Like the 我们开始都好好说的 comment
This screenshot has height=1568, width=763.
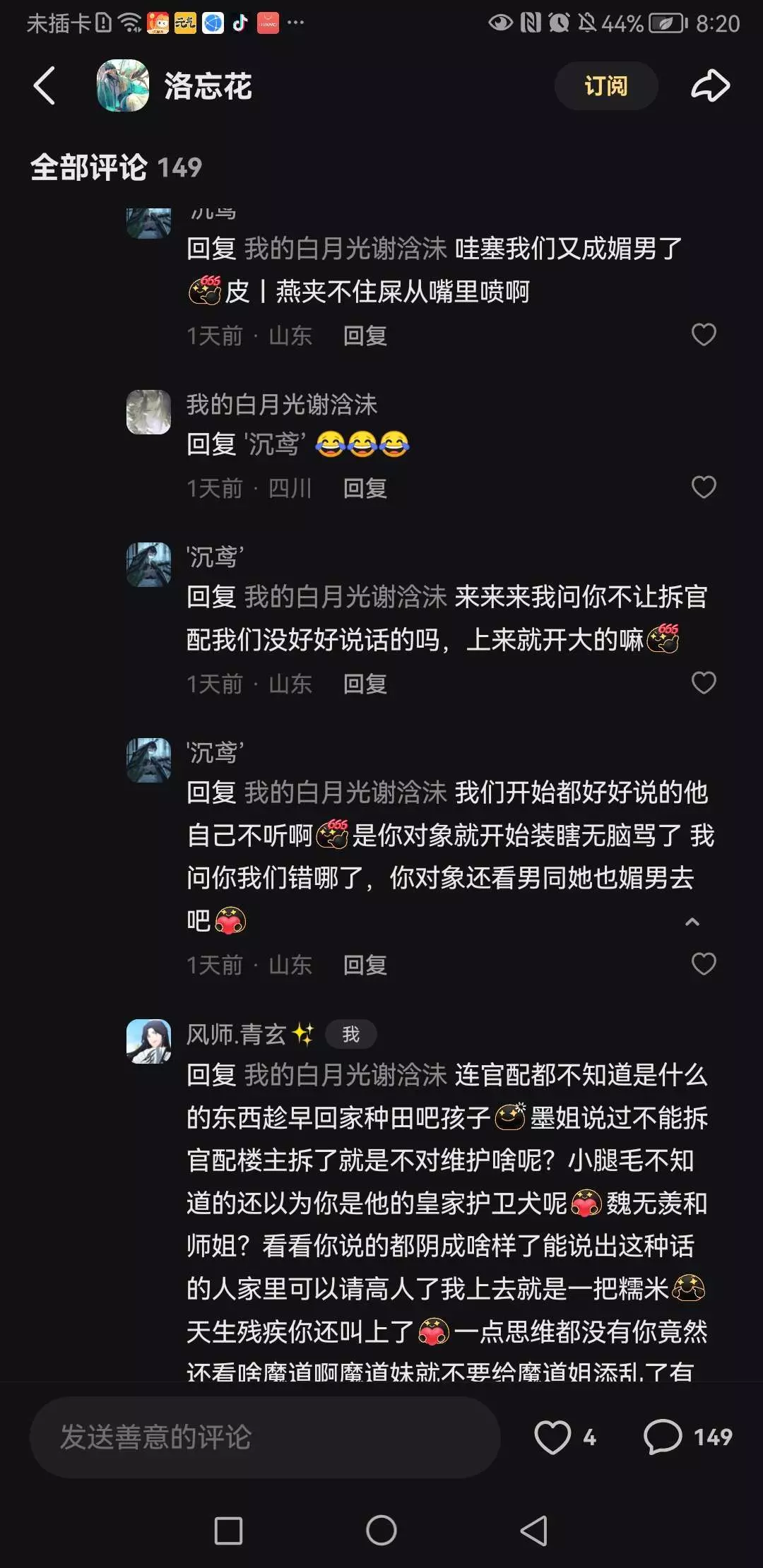704,964
